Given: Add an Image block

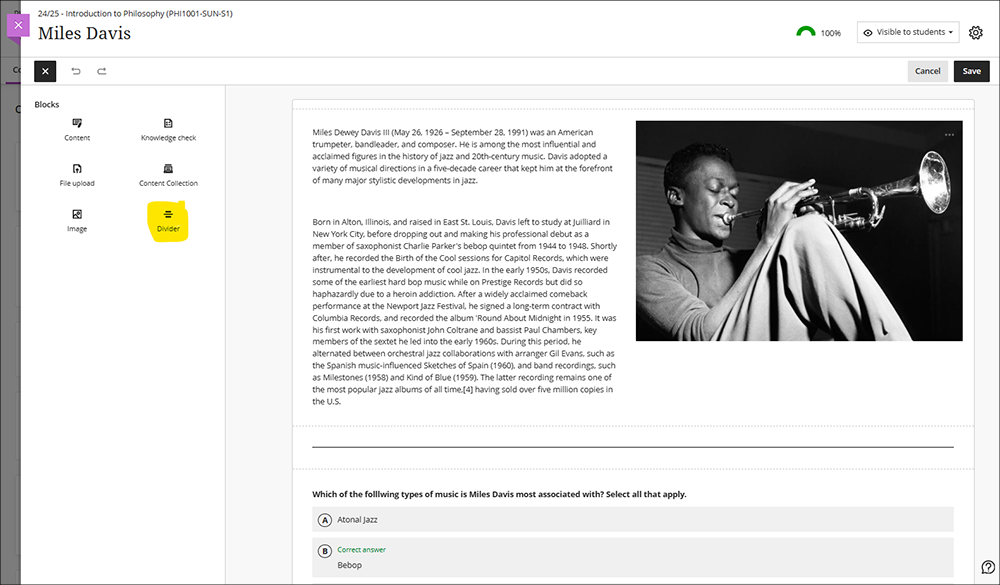Looking at the screenshot, I should tap(77, 221).
